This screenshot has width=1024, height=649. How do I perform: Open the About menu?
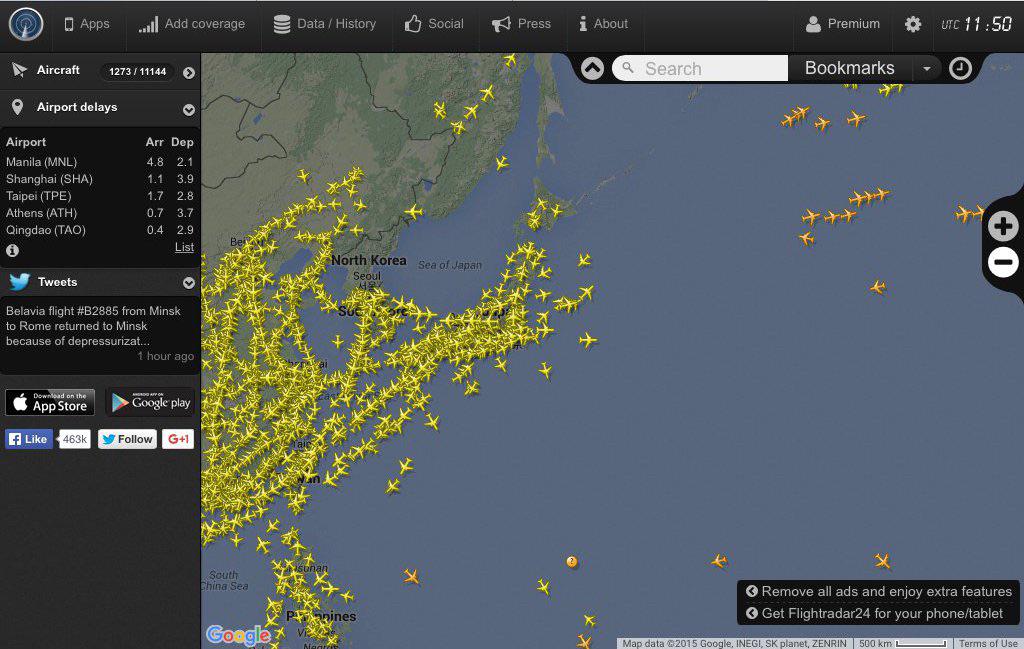click(x=603, y=24)
